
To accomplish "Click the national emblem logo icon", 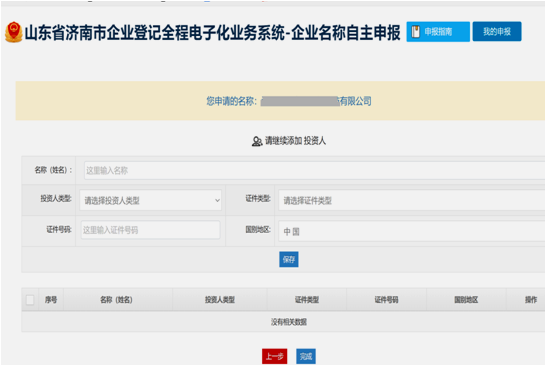I will coord(14,32).
